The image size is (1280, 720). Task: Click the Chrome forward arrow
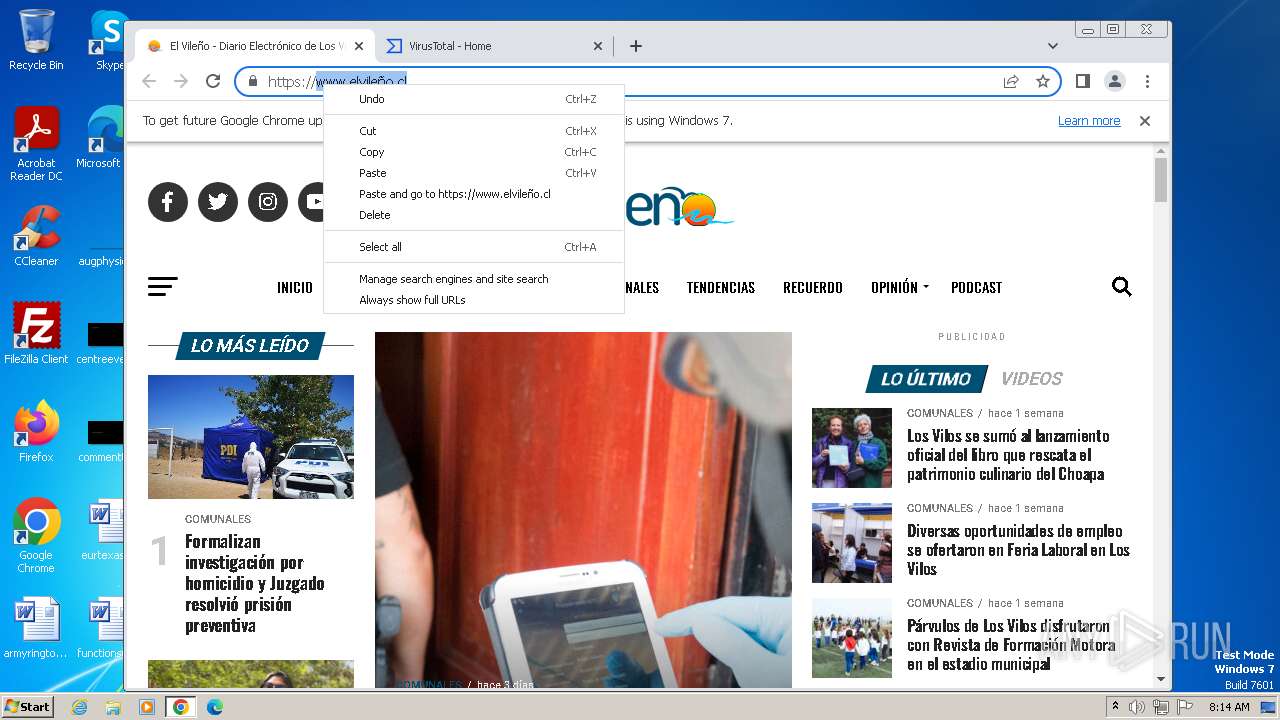tap(181, 81)
